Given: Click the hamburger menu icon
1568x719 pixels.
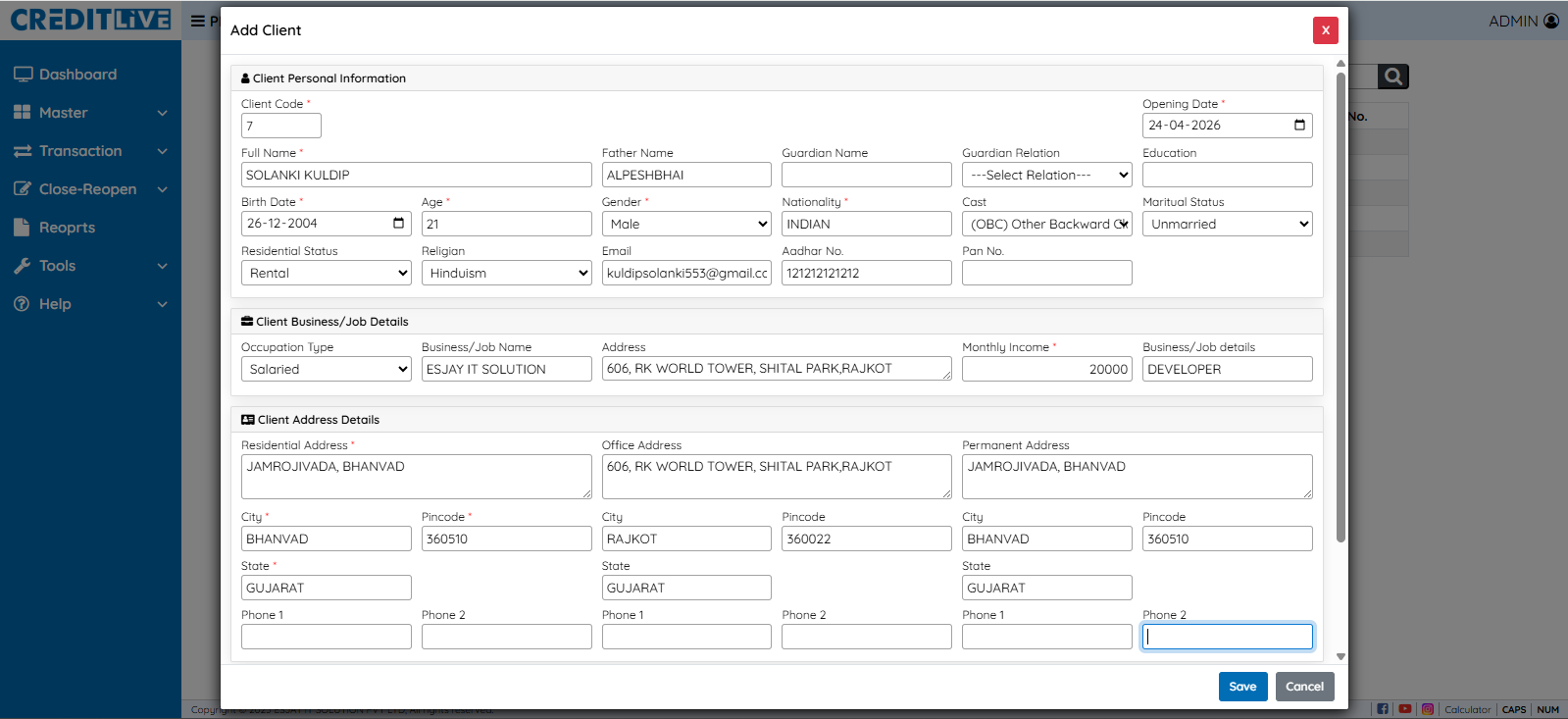Looking at the screenshot, I should (198, 21).
